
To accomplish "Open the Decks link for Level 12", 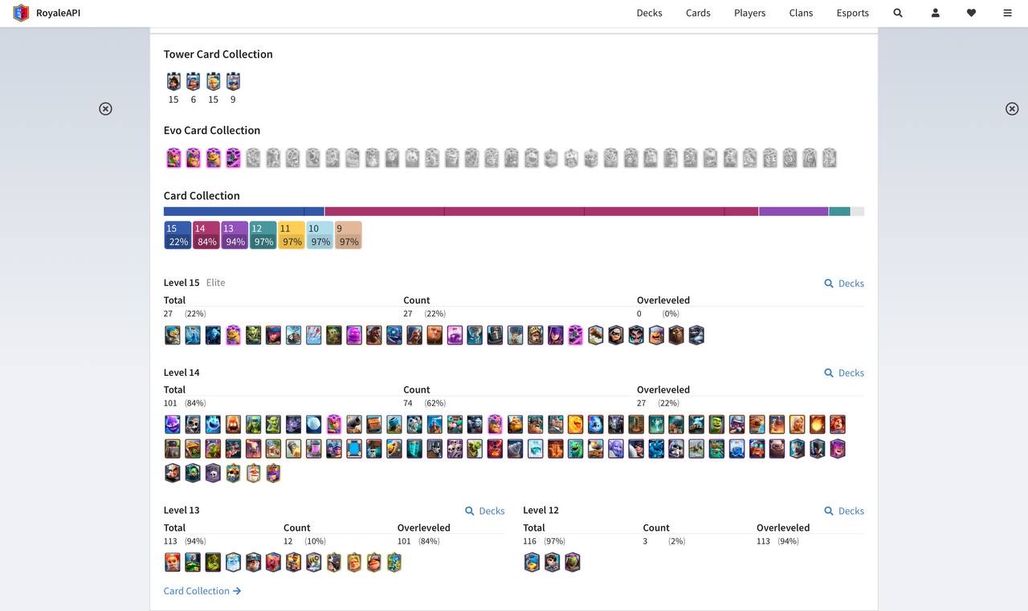I will pyautogui.click(x=844, y=511).
